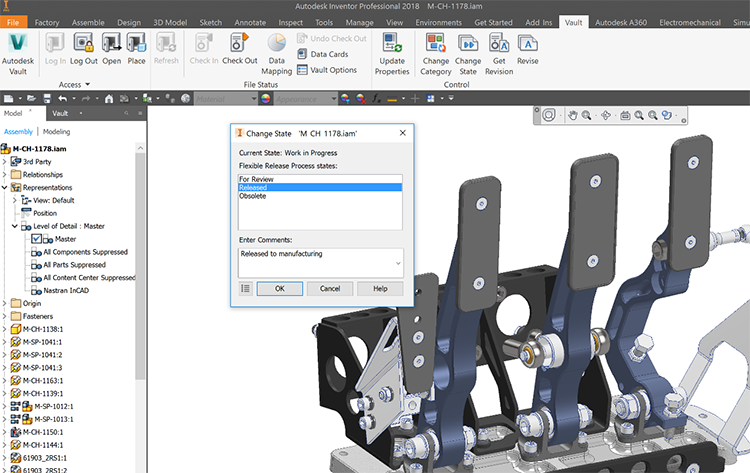Image resolution: width=750 pixels, height=473 pixels.
Task: Click the appearance color wheel icon
Action: point(265,99)
